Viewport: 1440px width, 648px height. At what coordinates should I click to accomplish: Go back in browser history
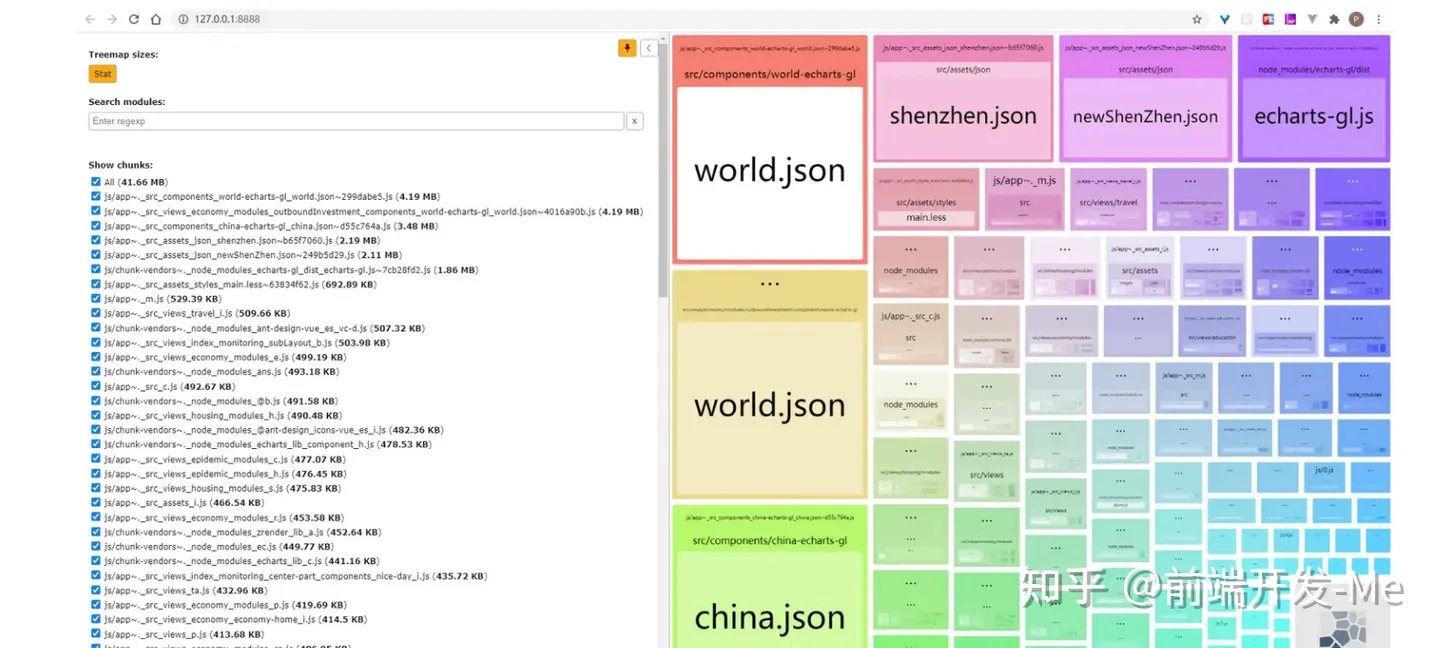pyautogui.click(x=90, y=19)
